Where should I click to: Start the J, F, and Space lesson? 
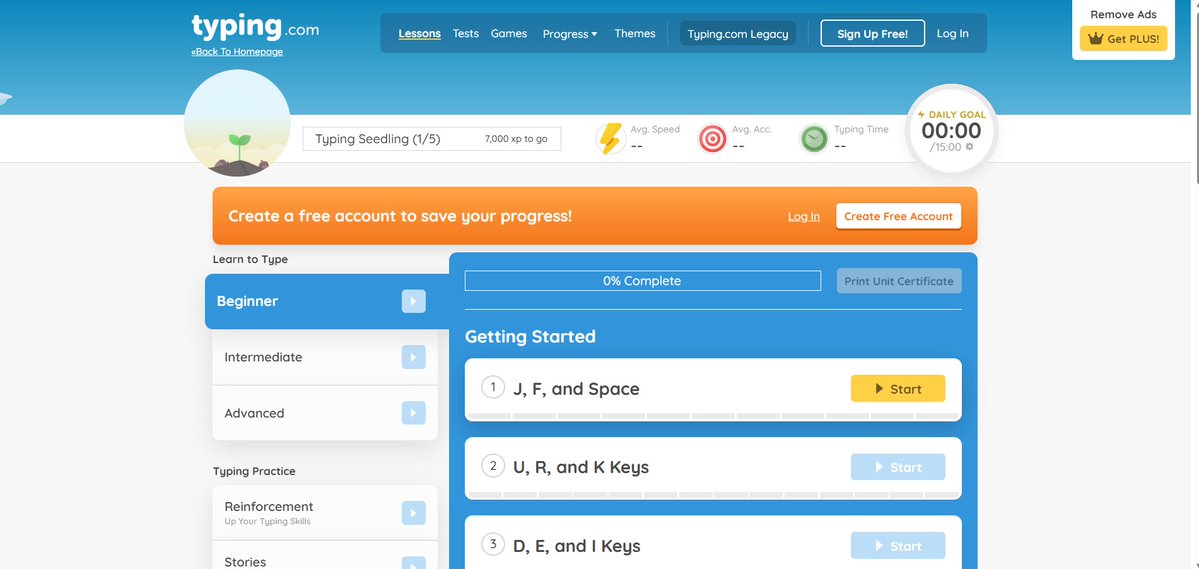898,389
